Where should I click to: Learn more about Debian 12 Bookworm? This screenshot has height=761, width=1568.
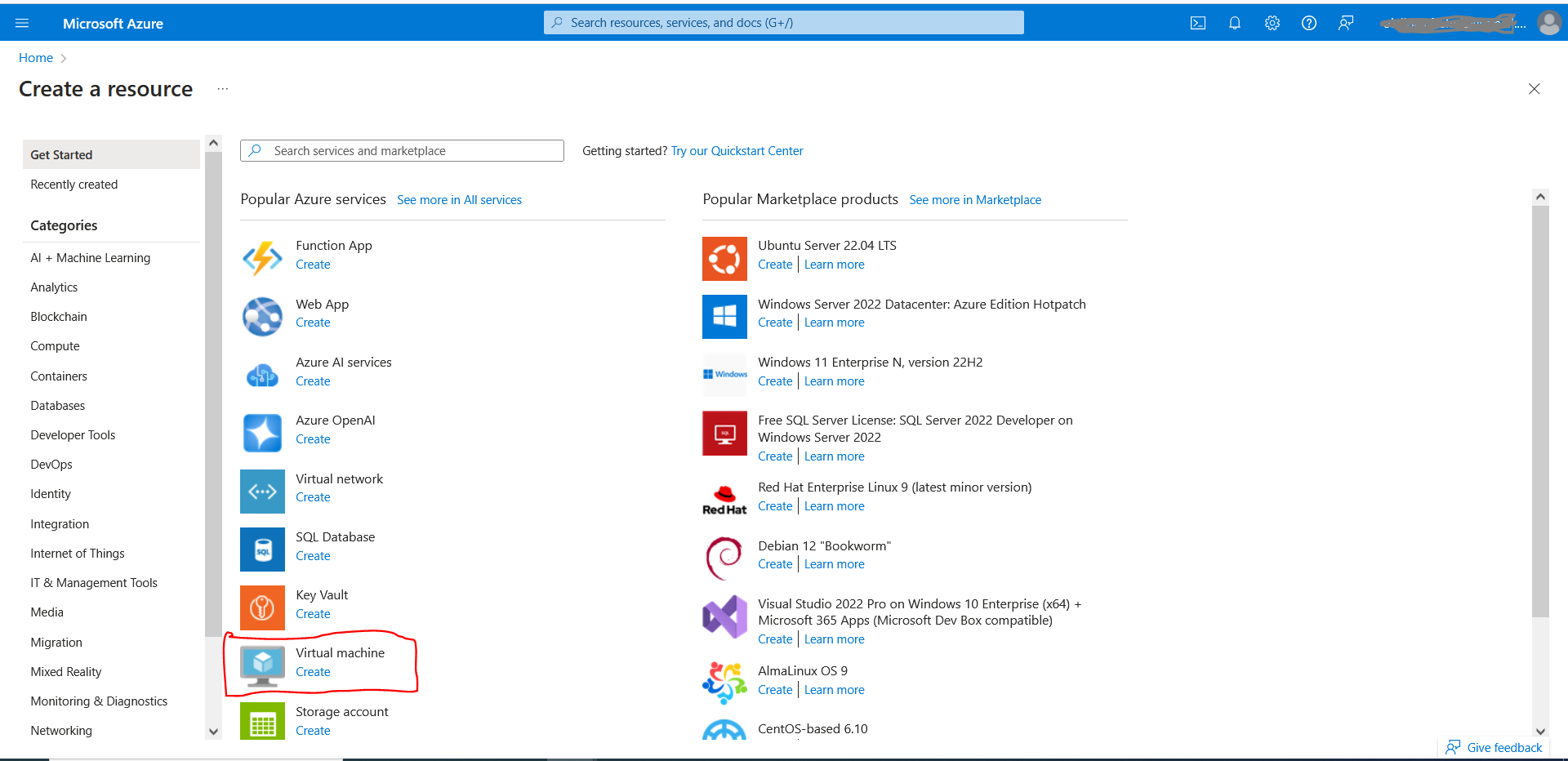coord(834,564)
